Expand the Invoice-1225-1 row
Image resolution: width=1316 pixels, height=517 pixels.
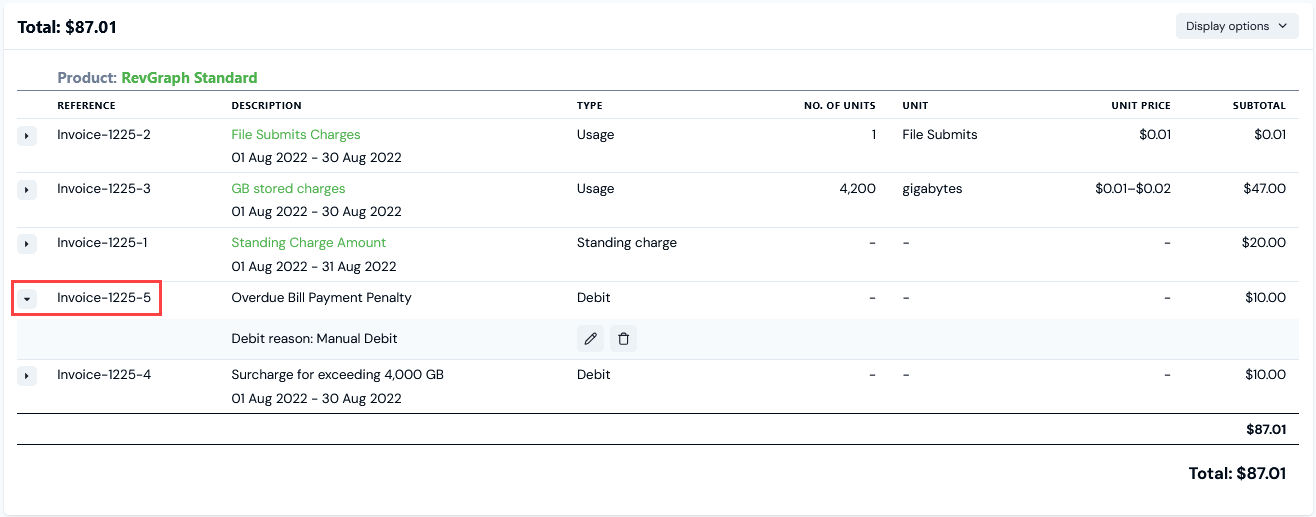(27, 243)
